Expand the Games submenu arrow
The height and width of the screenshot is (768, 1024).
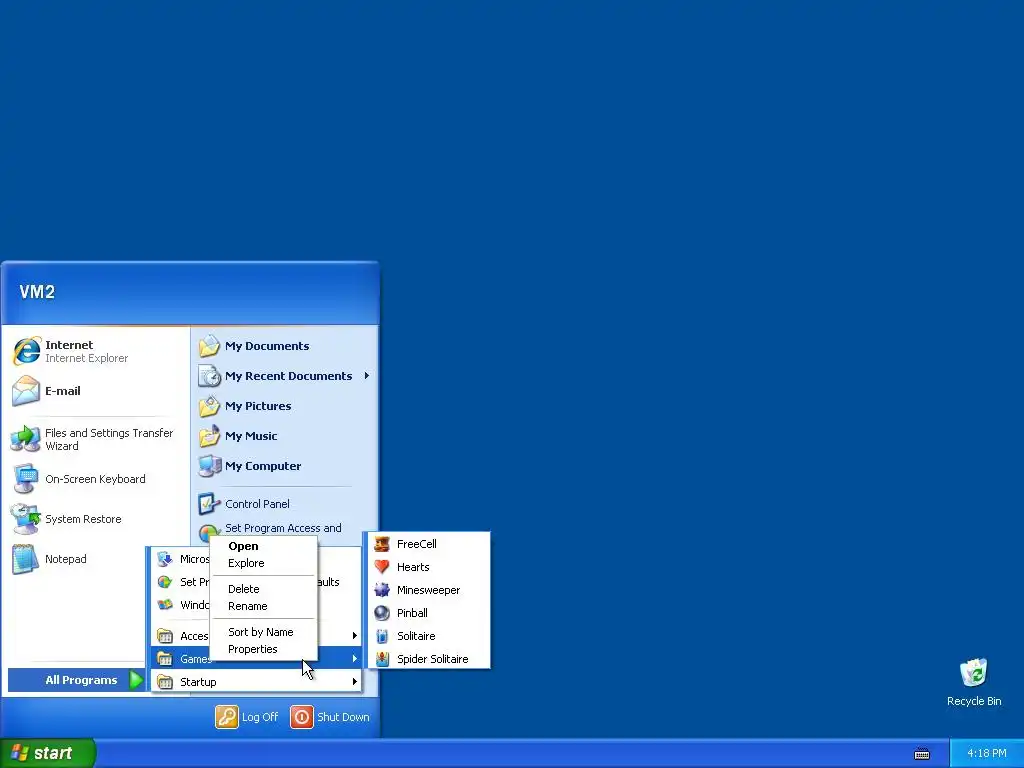point(355,659)
